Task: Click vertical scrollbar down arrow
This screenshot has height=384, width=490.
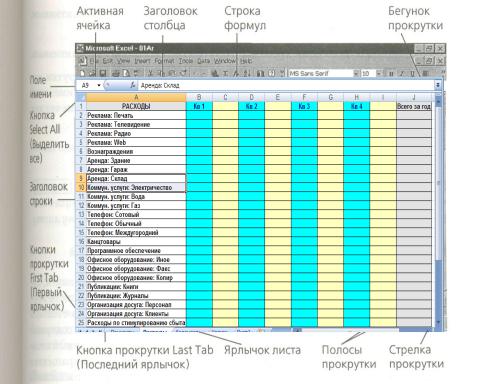Action: click(438, 322)
